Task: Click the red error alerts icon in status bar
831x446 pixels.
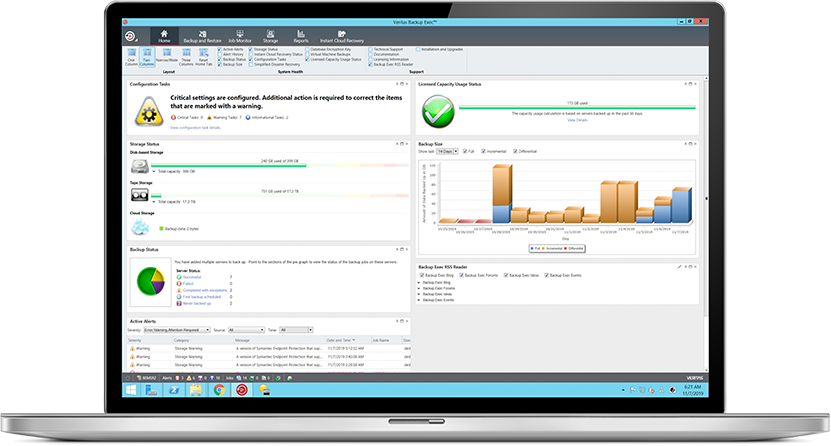Action: click(x=178, y=378)
